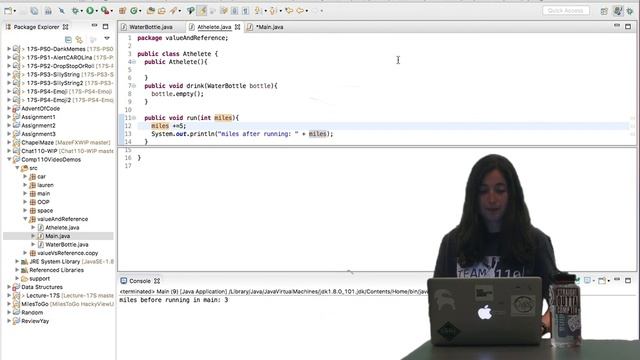Open the Package Explorer view menu
This screenshot has width=640, height=360.
click(x=107, y=39)
